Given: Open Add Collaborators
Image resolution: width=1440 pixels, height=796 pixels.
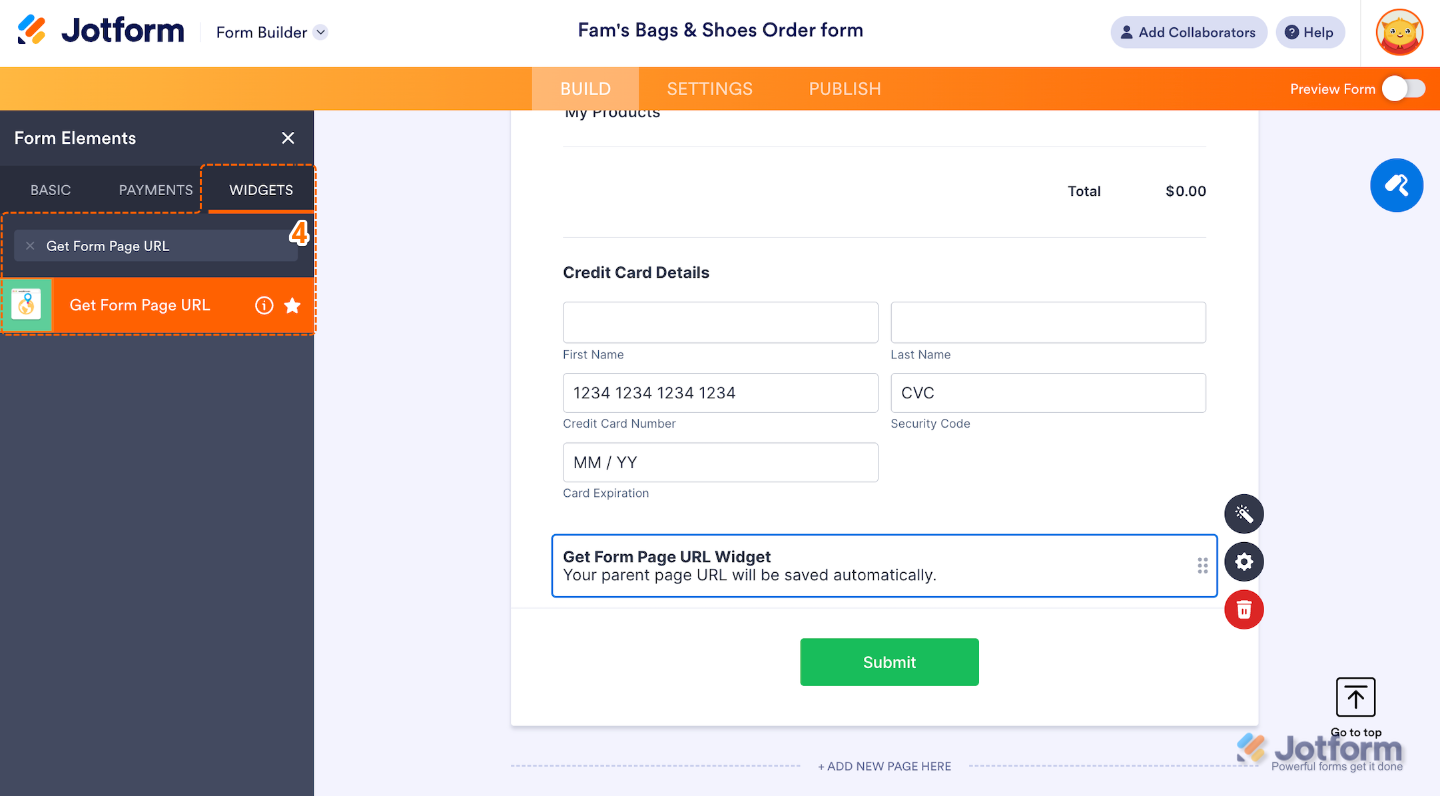Looking at the screenshot, I should [1188, 32].
